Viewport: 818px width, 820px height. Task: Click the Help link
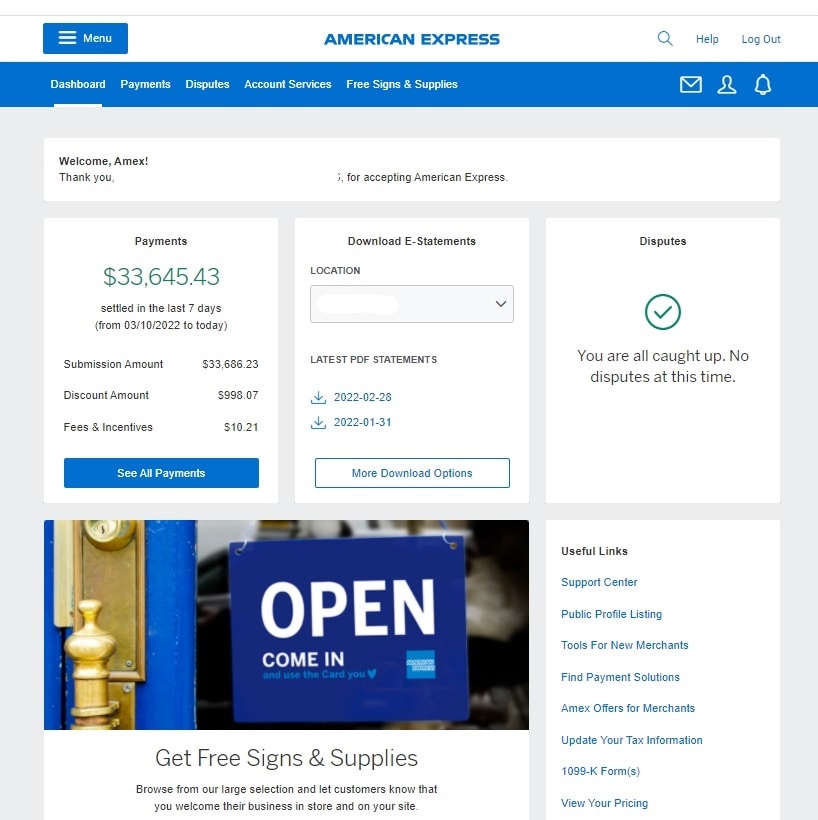coord(707,39)
